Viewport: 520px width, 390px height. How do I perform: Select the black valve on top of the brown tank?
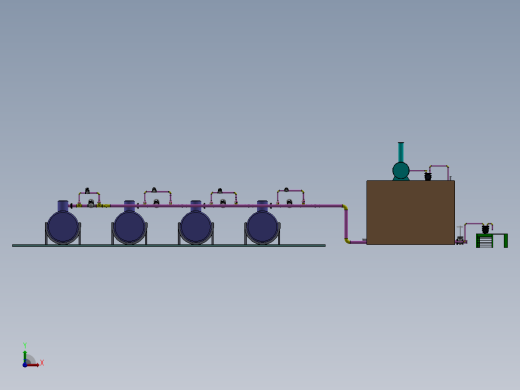pyautogui.click(x=428, y=176)
